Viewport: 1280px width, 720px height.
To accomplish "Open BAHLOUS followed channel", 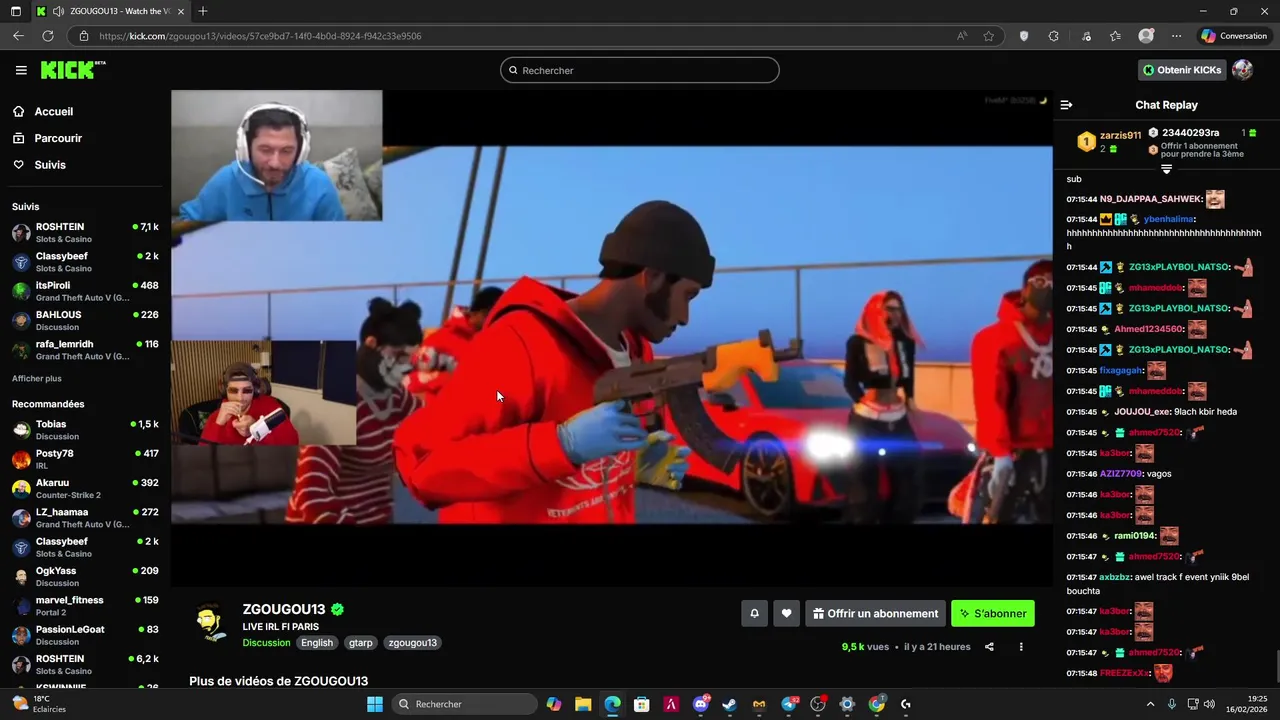I will point(85,320).
